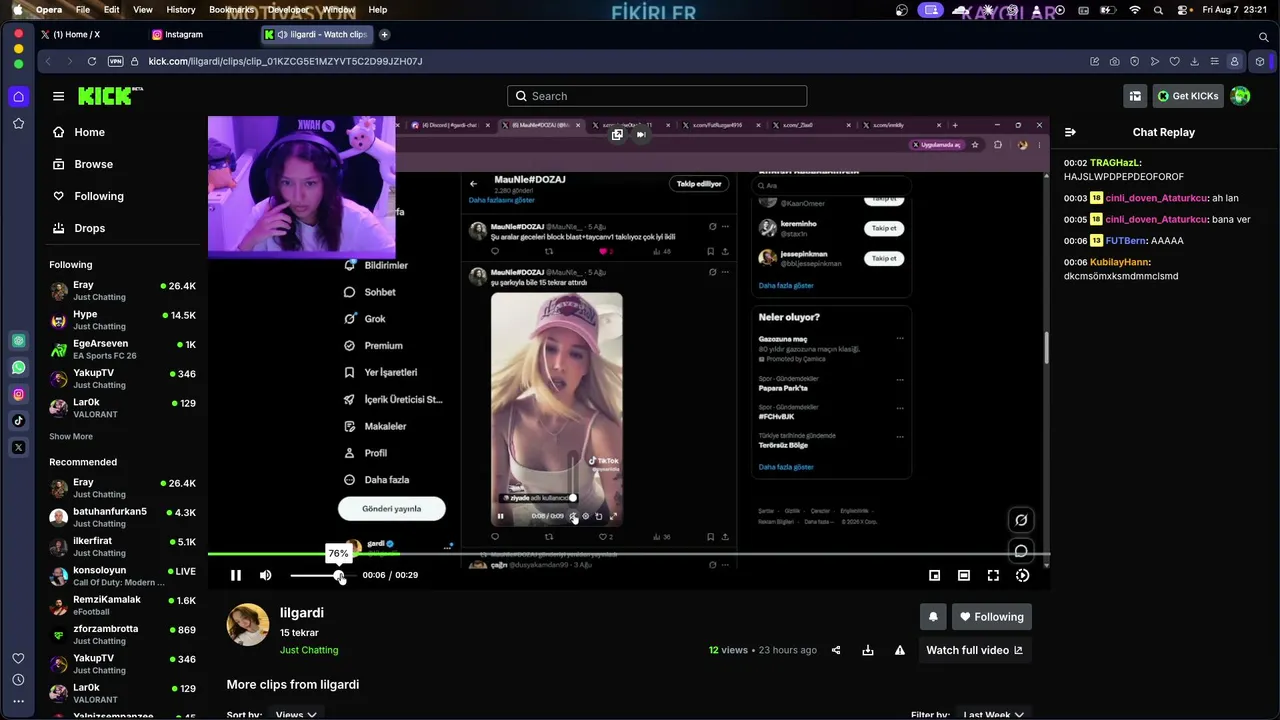Open X (Twitter) icon in Opera sidebar
This screenshot has height=720, width=1280.
pyautogui.click(x=18, y=447)
